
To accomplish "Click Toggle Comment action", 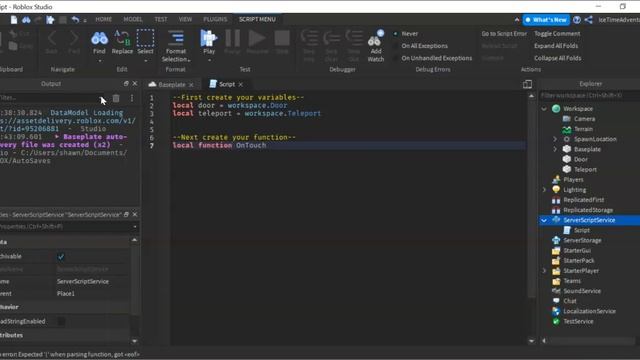I will [x=557, y=33].
